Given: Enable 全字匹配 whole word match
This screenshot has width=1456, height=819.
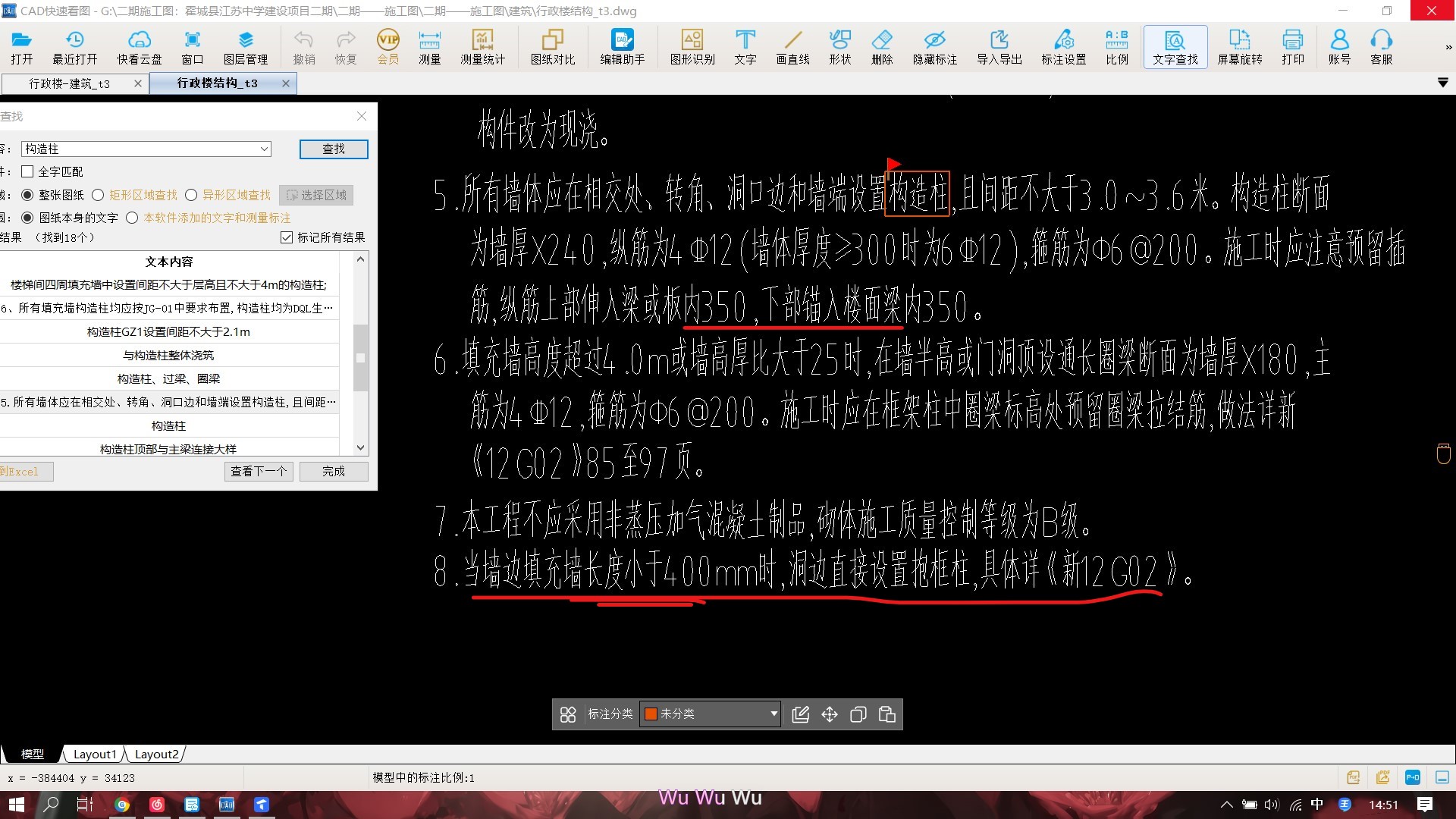Looking at the screenshot, I should tap(27, 171).
